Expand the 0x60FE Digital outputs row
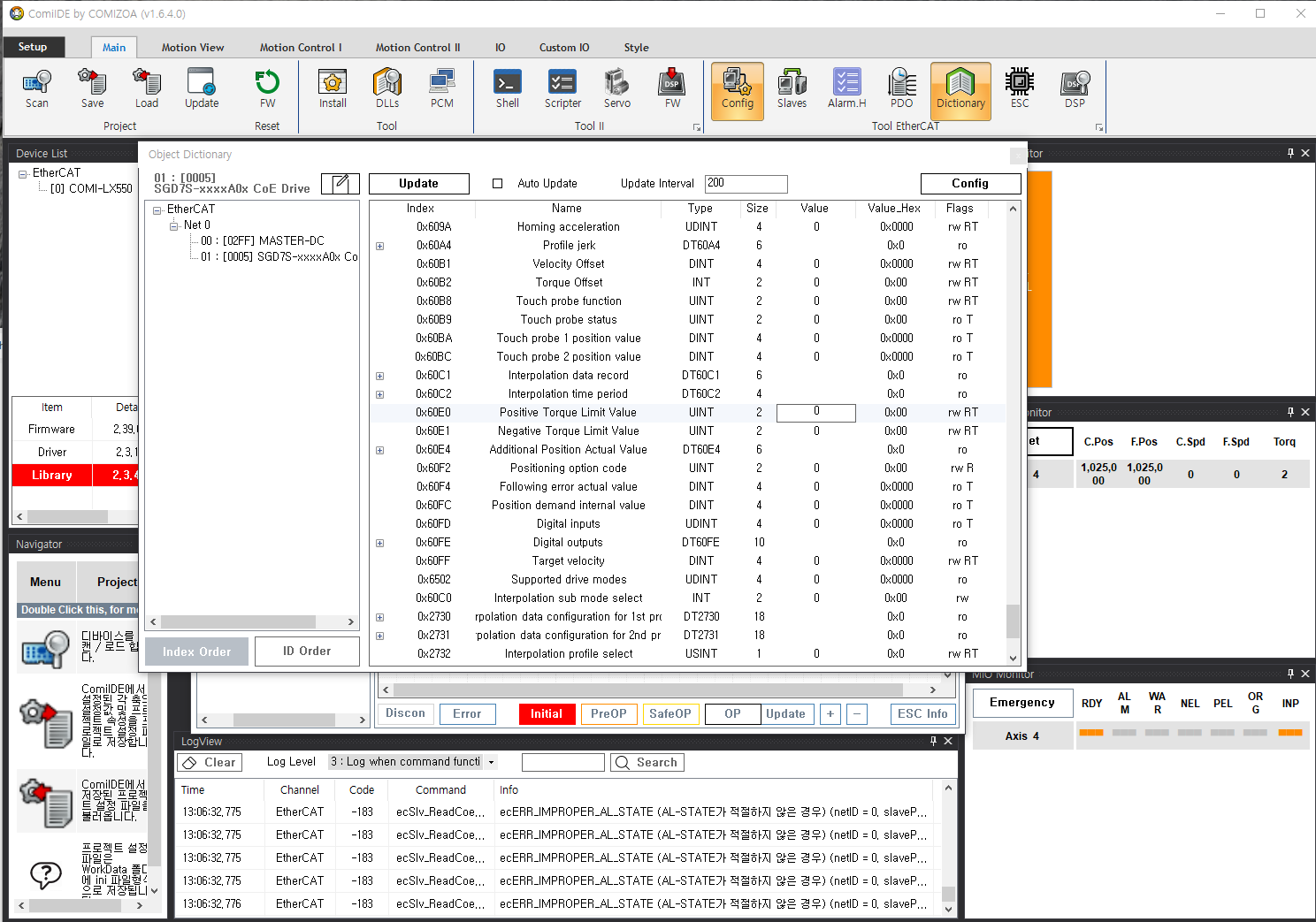The width and height of the screenshot is (1316, 922). tap(380, 543)
